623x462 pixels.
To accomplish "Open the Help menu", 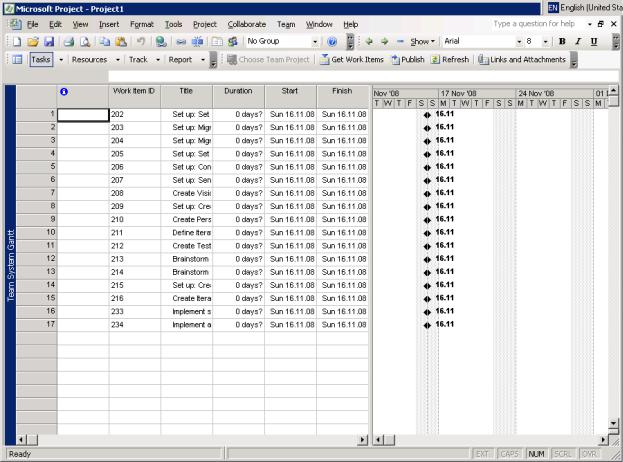I will (350, 25).
